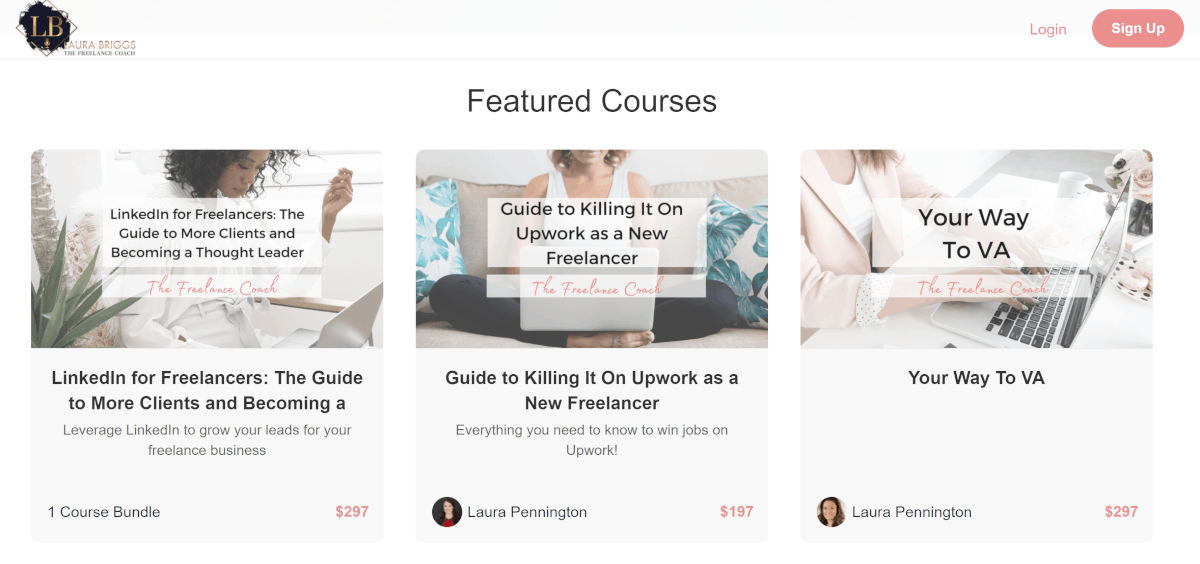The height and width of the screenshot is (564, 1200).
Task: Click the $297 price on LinkedIn course
Action: point(352,512)
